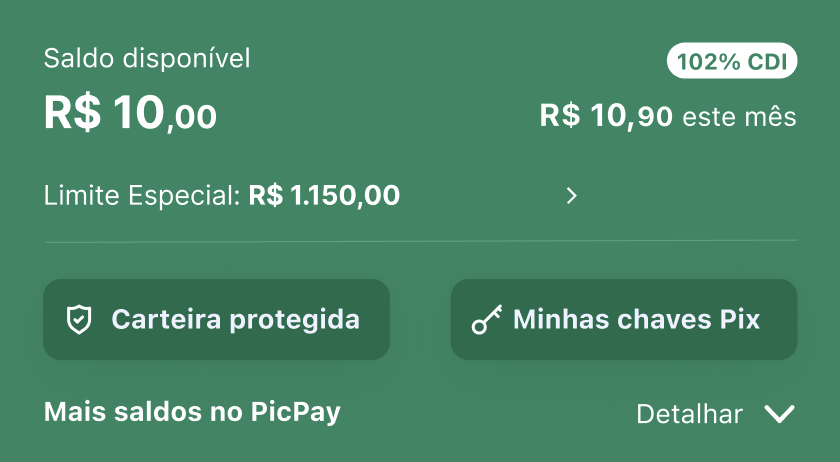Tap the R$ 10,00 available balance

(x=130, y=115)
